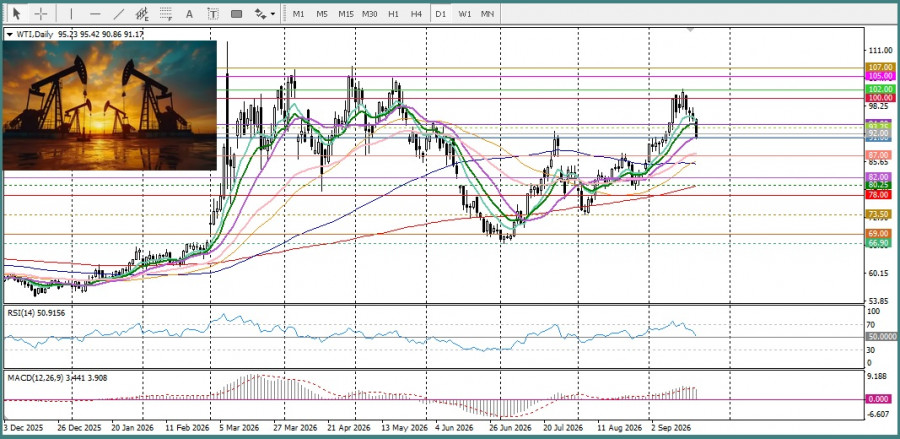Choose the vertical line drawing tool

pyautogui.click(x=71, y=13)
